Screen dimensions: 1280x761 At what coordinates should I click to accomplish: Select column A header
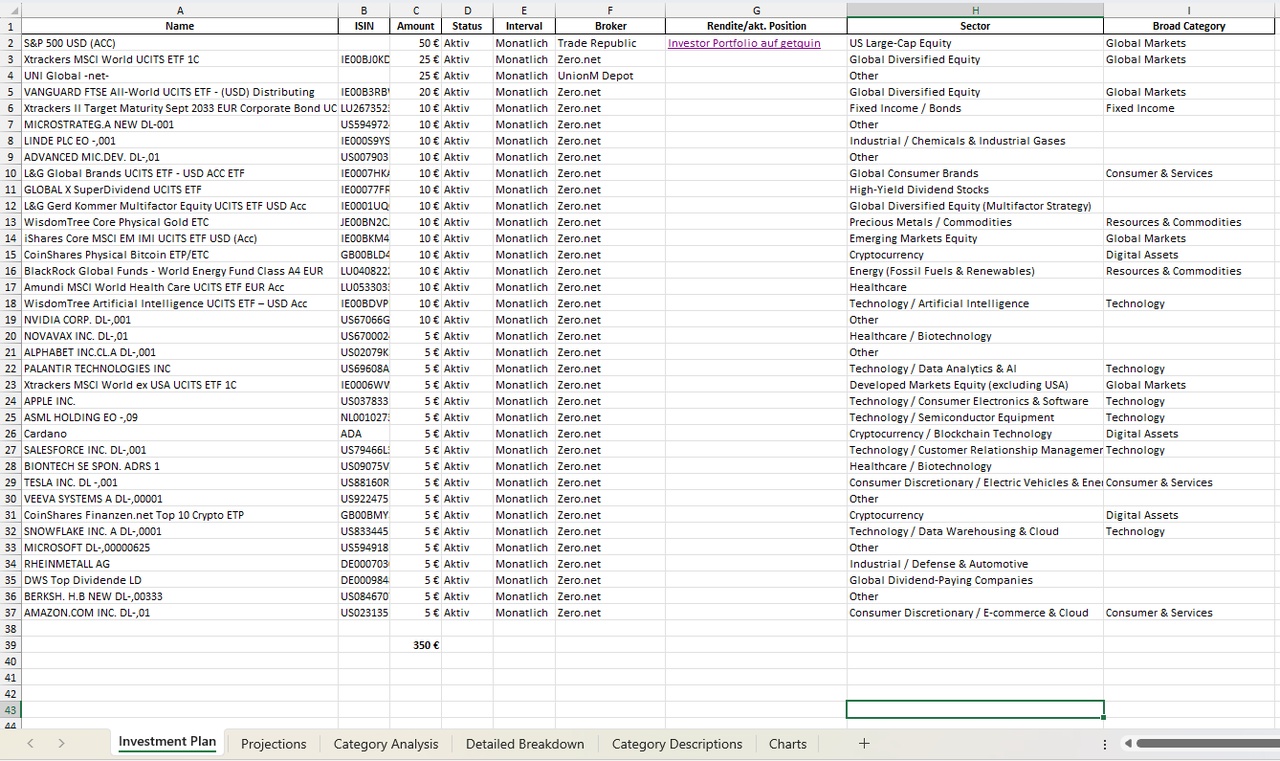tap(180, 10)
